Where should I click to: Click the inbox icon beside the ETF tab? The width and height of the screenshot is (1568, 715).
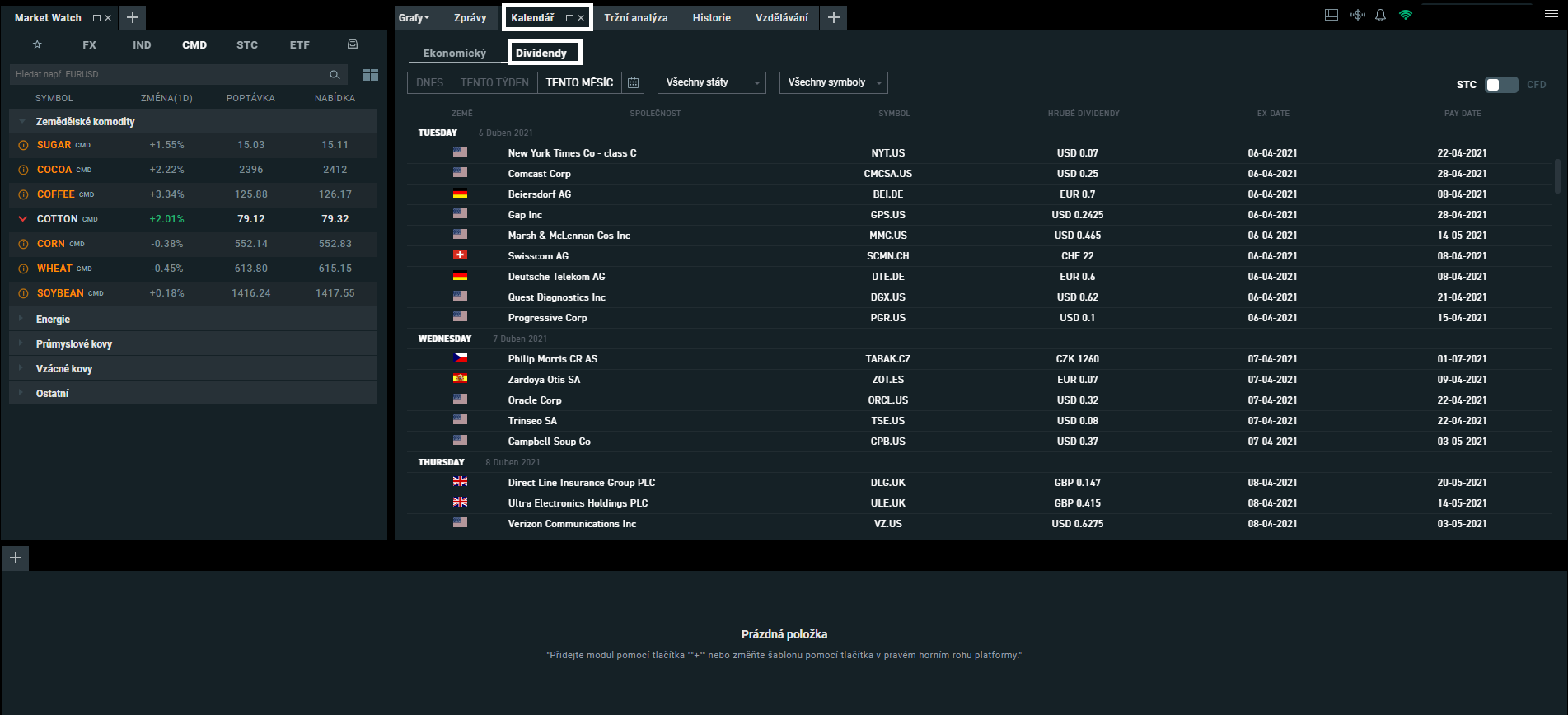click(x=353, y=44)
